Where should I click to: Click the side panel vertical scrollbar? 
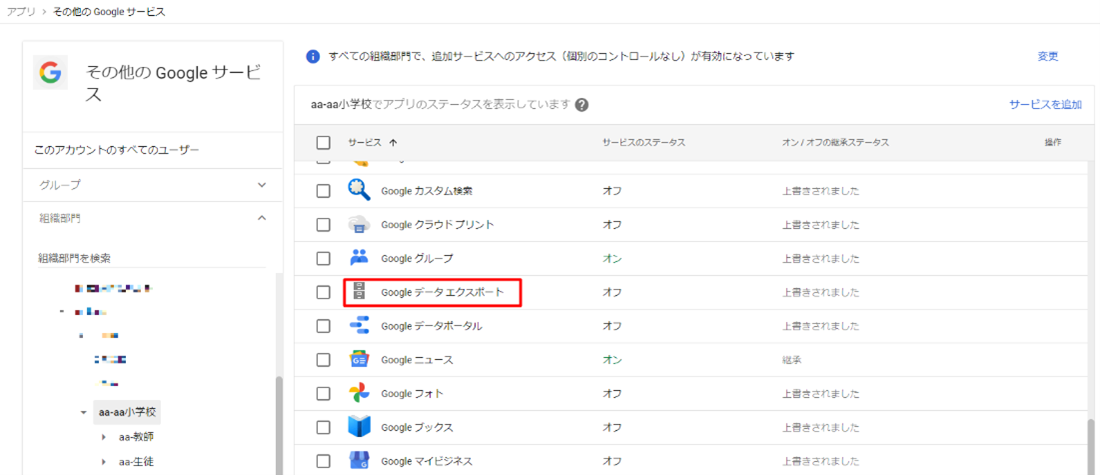pyautogui.click(x=279, y=425)
